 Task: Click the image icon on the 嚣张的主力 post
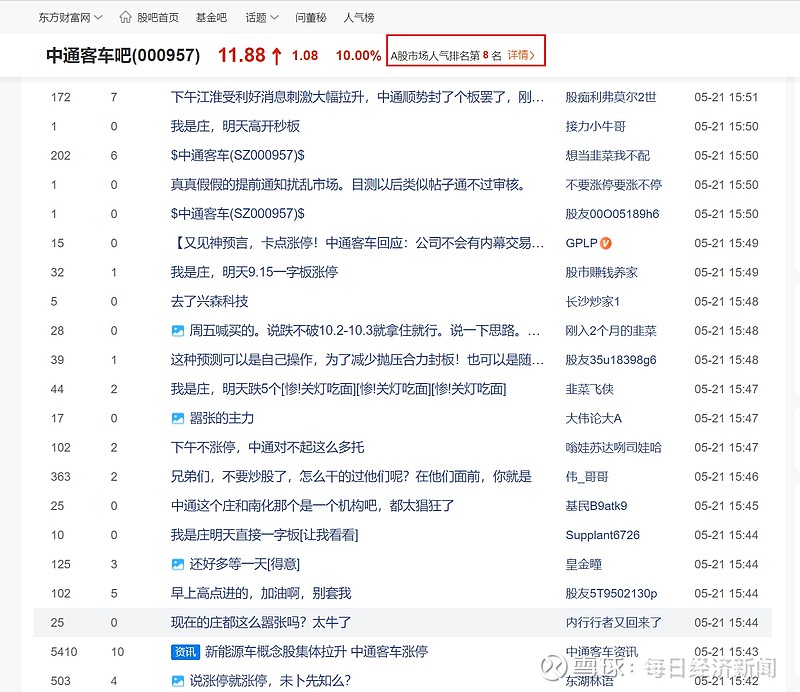pos(180,418)
